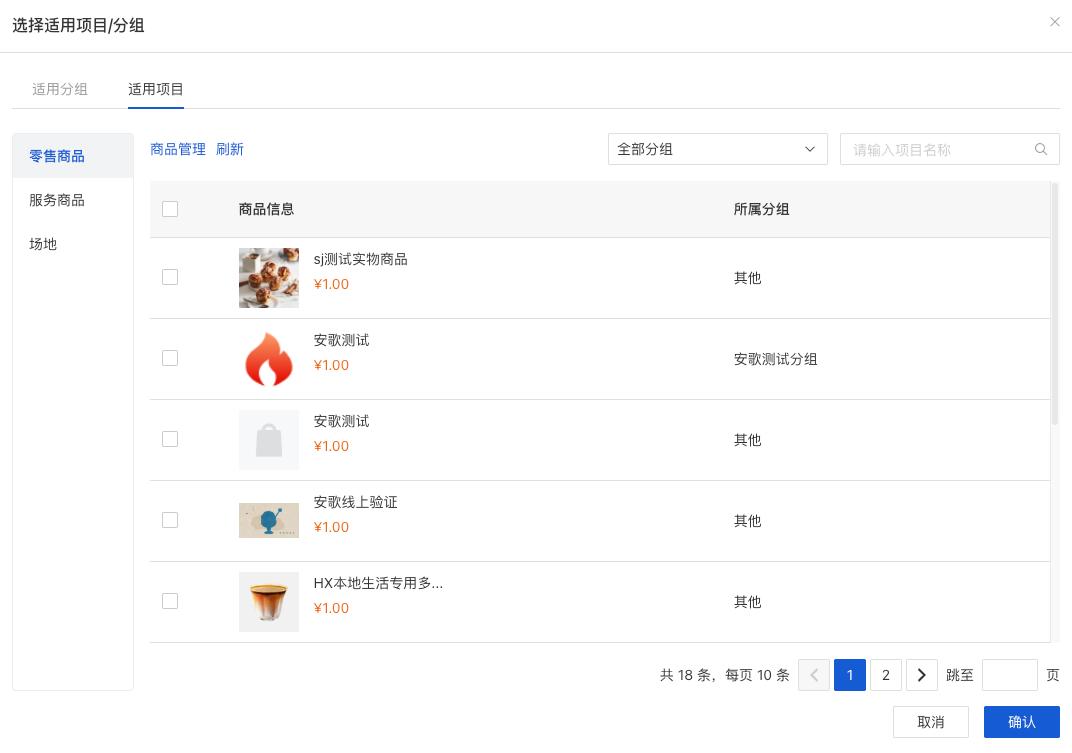Viewport: 1072px width, 753px height.
Task: Click the ¥1.00 price of sj测试实物商品
Action: [x=331, y=284]
